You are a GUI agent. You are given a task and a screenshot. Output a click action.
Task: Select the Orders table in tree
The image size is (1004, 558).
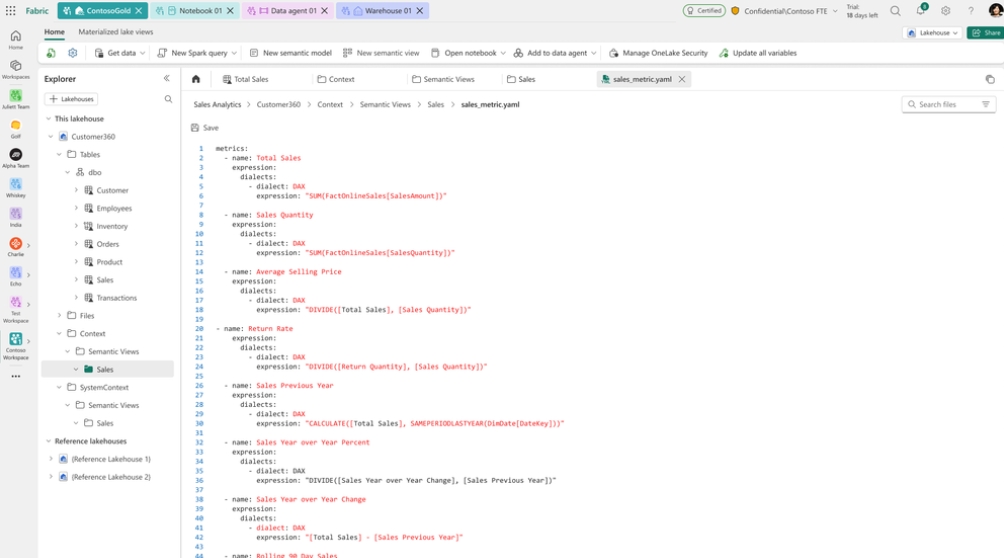(x=108, y=244)
